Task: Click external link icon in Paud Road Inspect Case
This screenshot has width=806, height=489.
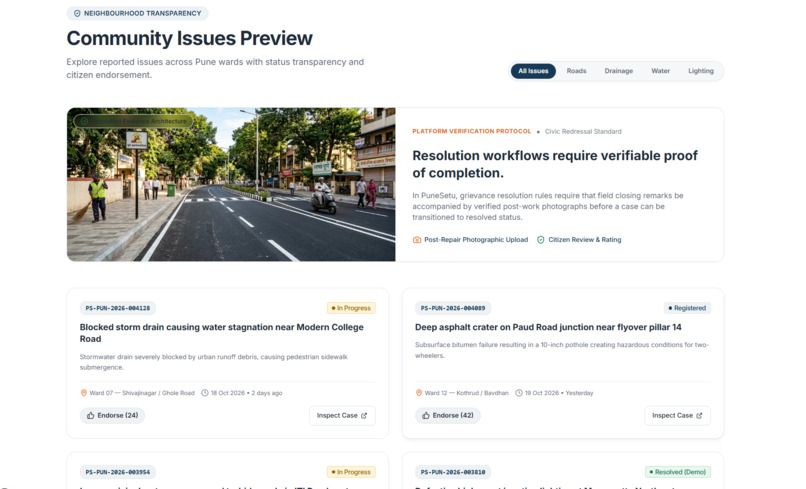Action: [699, 415]
